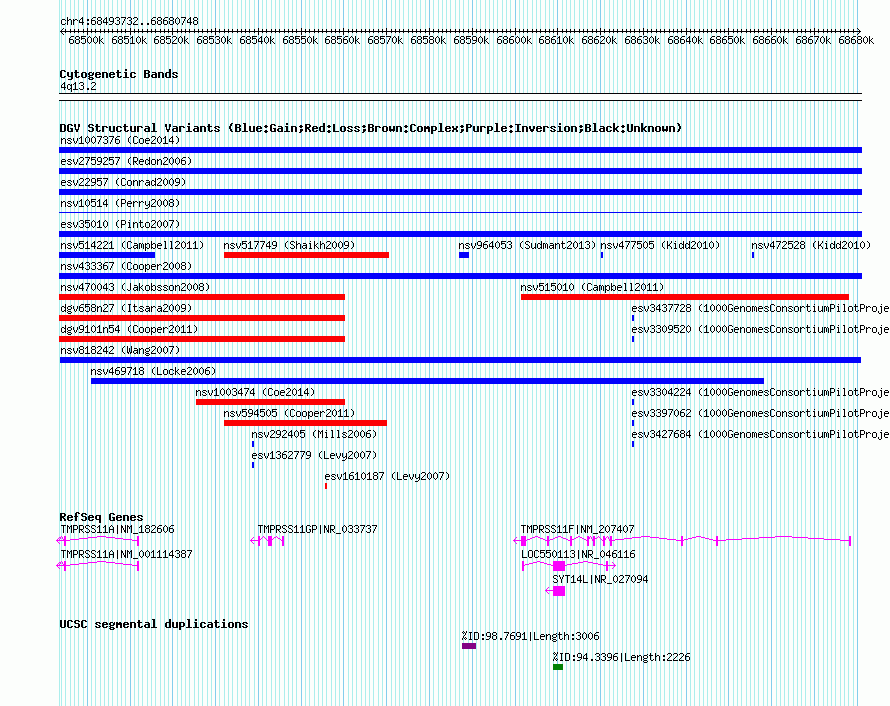Select the 68500k ruler tick label

86,40
